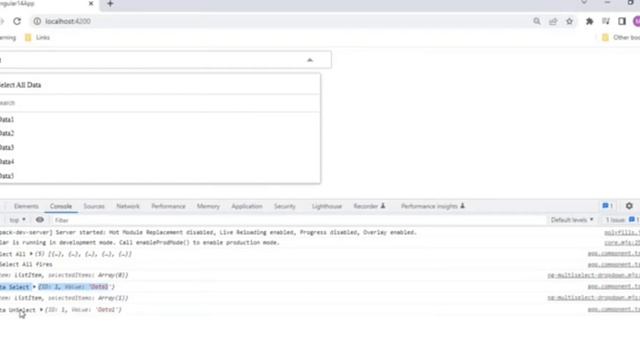The height and width of the screenshot is (360, 640).
Task: Share this page using the share icon
Action: tap(553, 21)
